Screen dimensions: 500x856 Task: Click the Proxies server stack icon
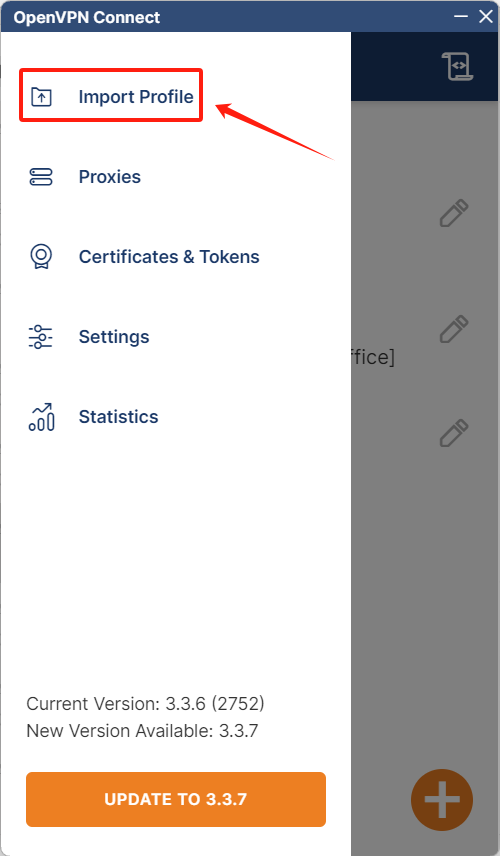point(41,177)
